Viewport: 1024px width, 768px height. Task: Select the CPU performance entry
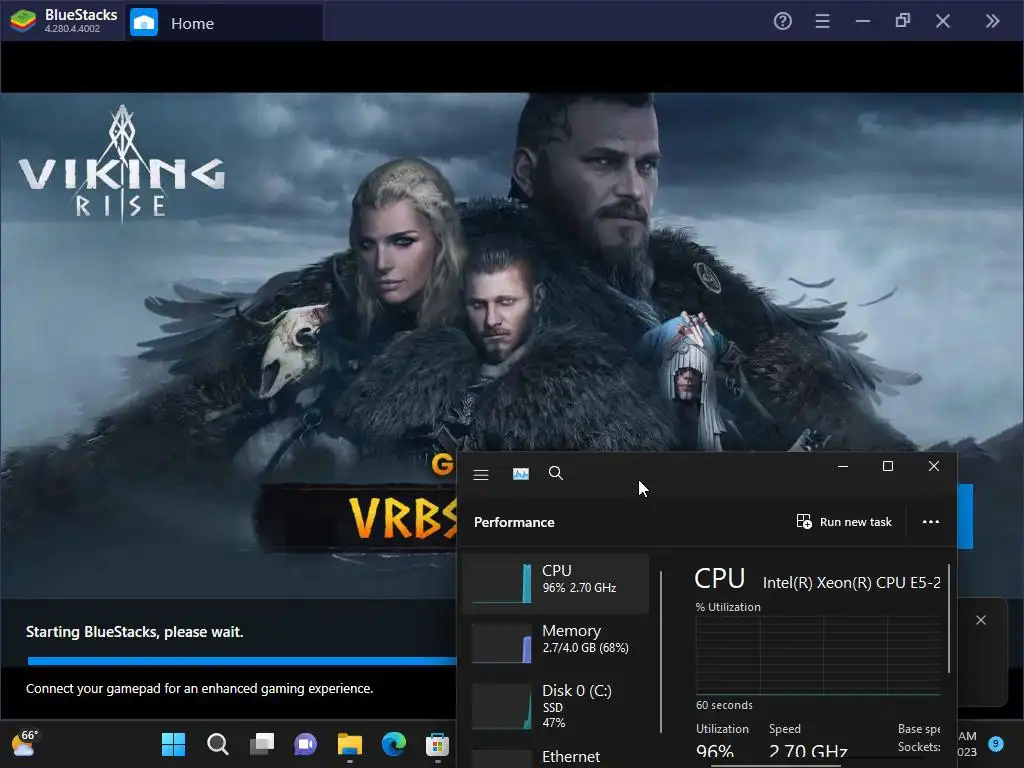tap(556, 583)
